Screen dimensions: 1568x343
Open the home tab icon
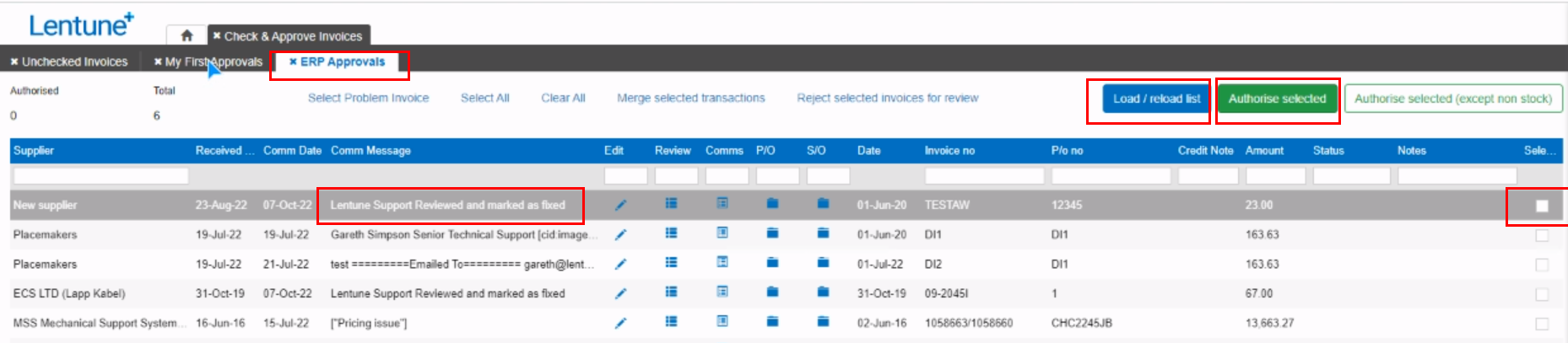pos(187,35)
